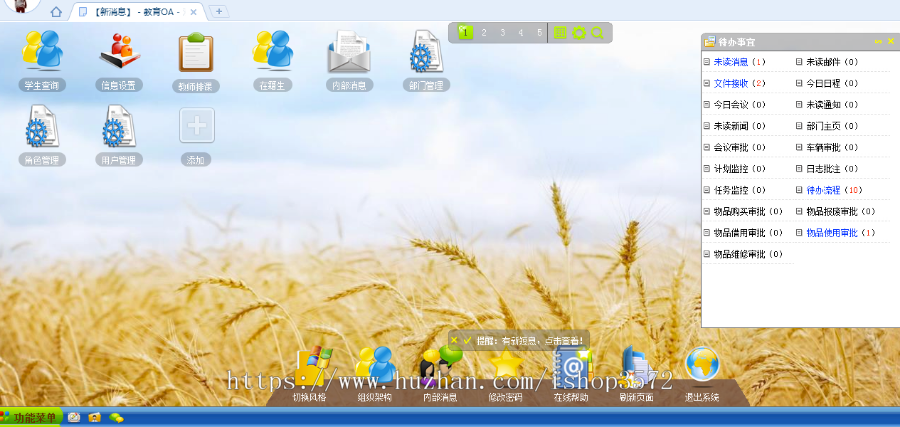The height and width of the screenshot is (427, 900).
Task: Click 物品维修审批 (0) entry
Action: tap(748, 254)
